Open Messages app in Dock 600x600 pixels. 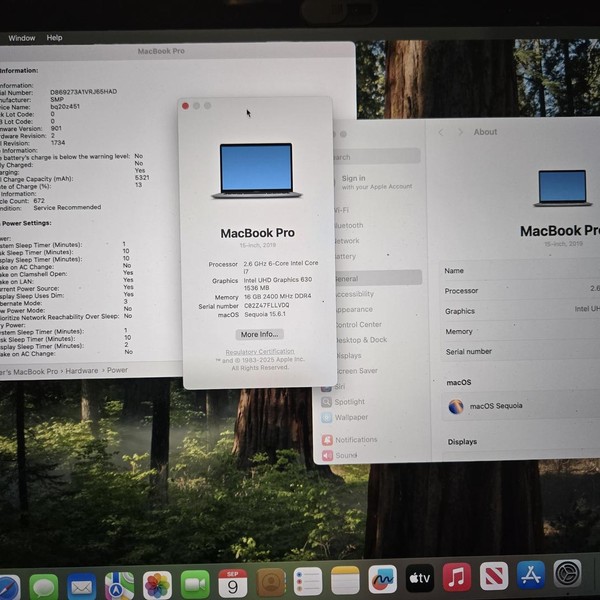pos(44,586)
